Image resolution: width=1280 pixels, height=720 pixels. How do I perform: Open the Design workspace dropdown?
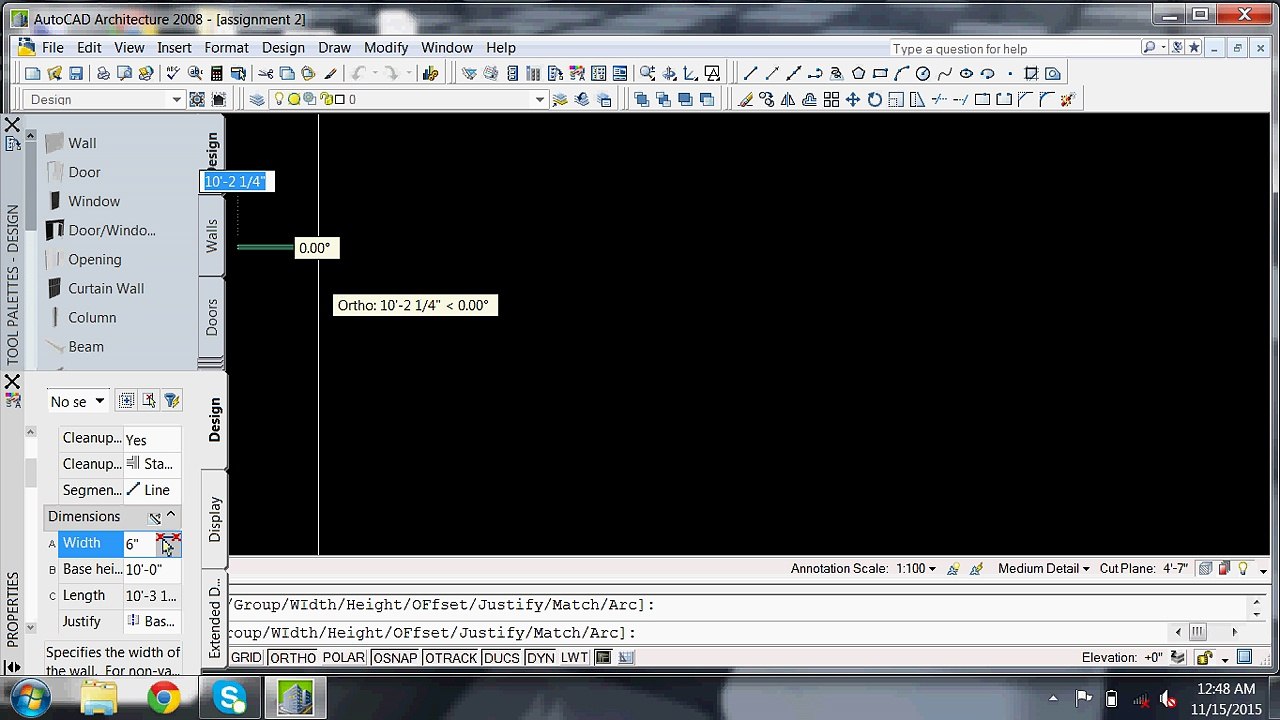tap(176, 99)
